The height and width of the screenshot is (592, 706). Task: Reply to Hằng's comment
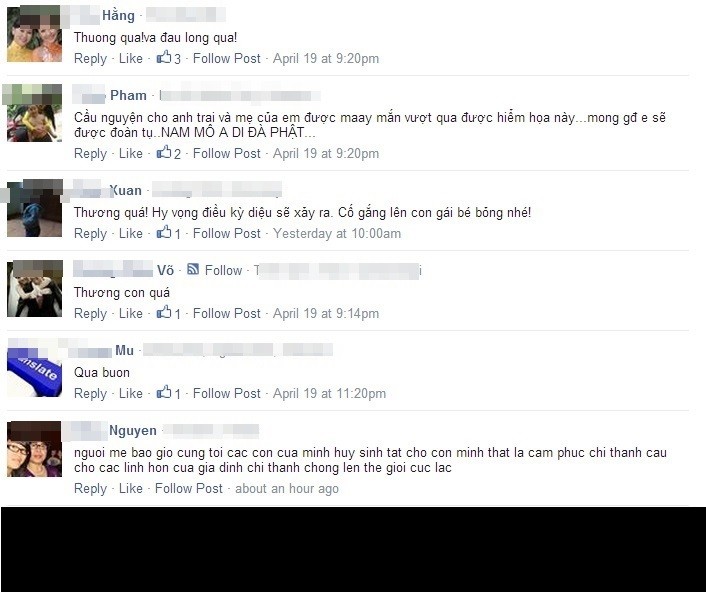coord(90,59)
